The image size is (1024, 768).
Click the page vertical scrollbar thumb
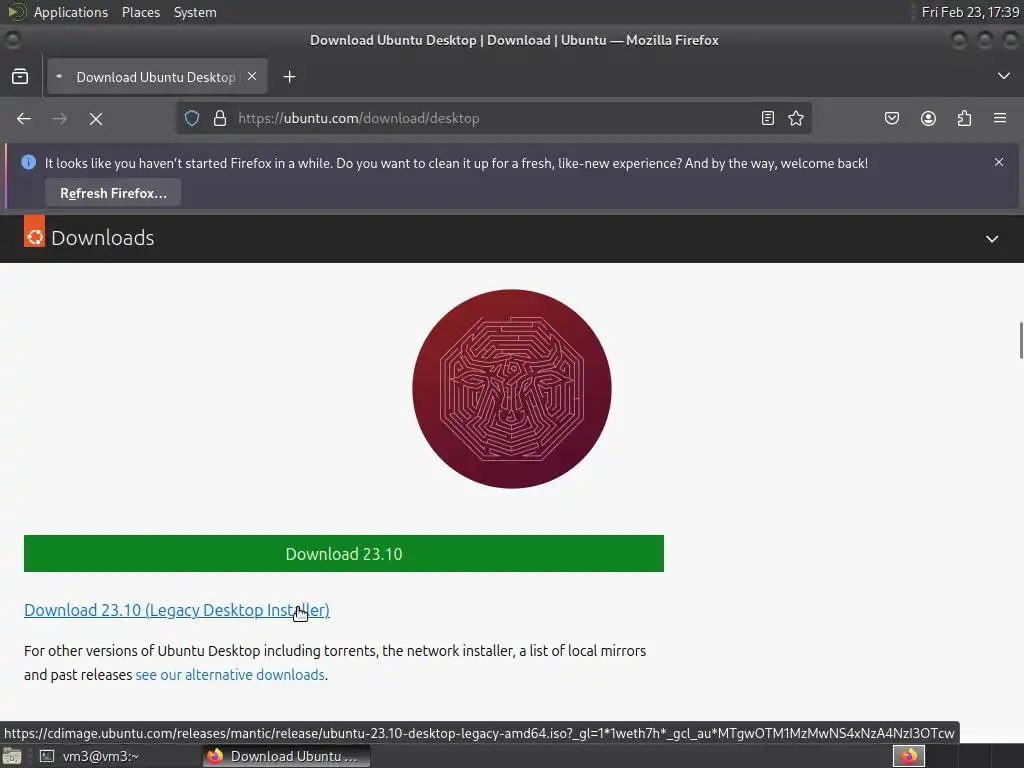click(x=1021, y=340)
